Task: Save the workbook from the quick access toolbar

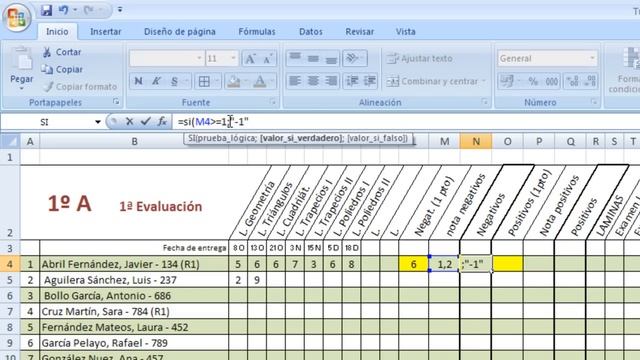Action: point(47,10)
